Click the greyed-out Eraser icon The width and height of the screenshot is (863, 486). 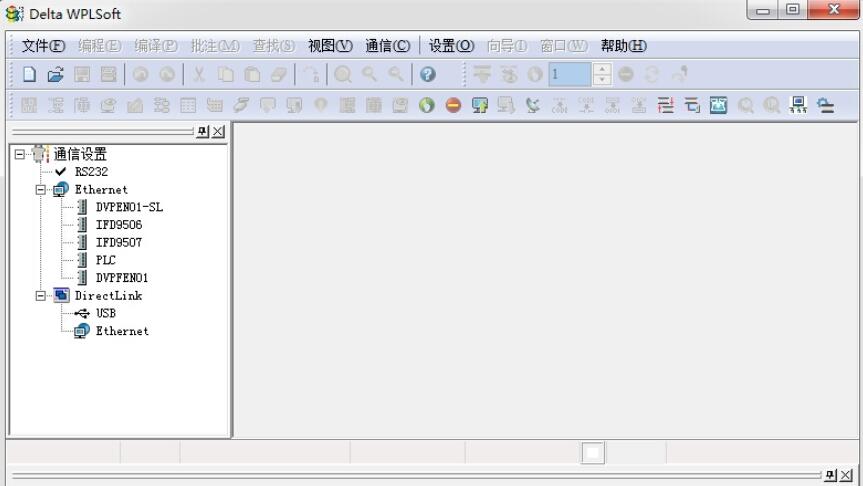(279, 74)
